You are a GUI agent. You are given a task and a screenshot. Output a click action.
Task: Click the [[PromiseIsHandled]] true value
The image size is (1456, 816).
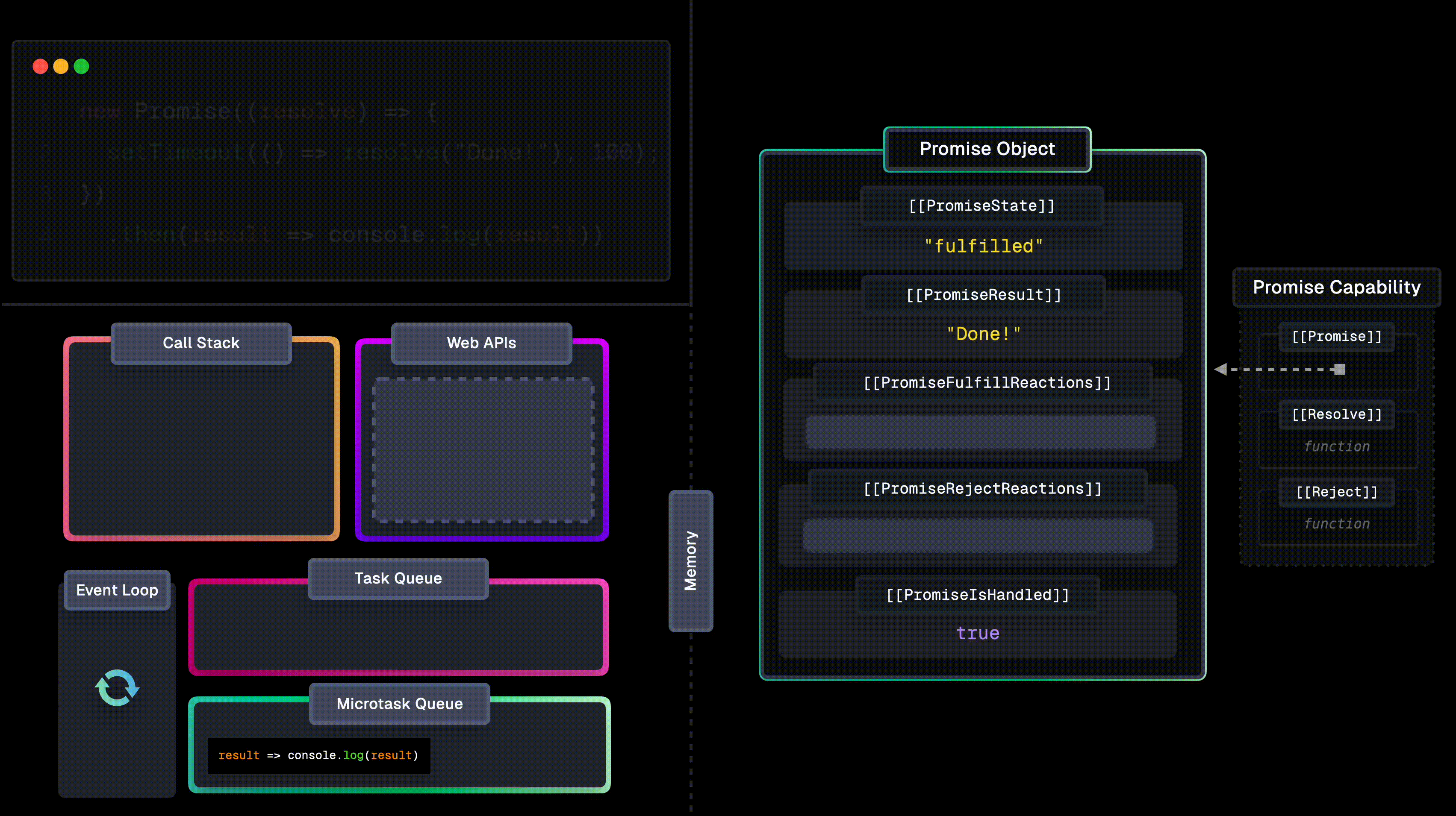pyautogui.click(x=978, y=633)
